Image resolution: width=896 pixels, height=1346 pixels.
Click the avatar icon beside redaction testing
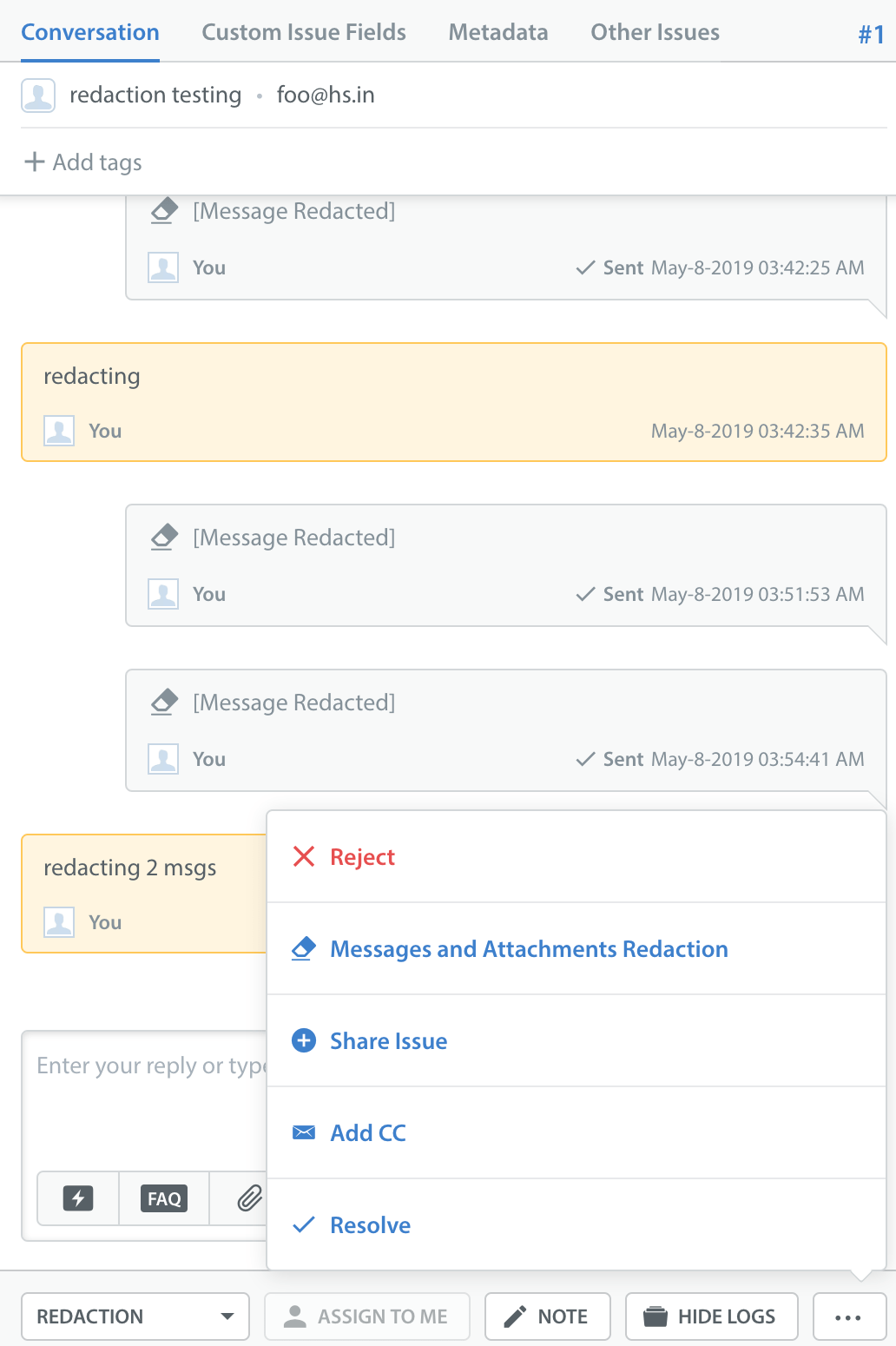tap(36, 96)
